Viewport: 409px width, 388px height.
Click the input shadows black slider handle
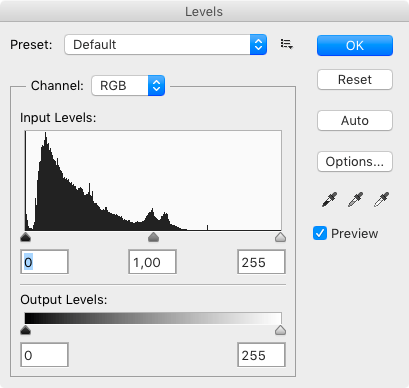(x=26, y=237)
